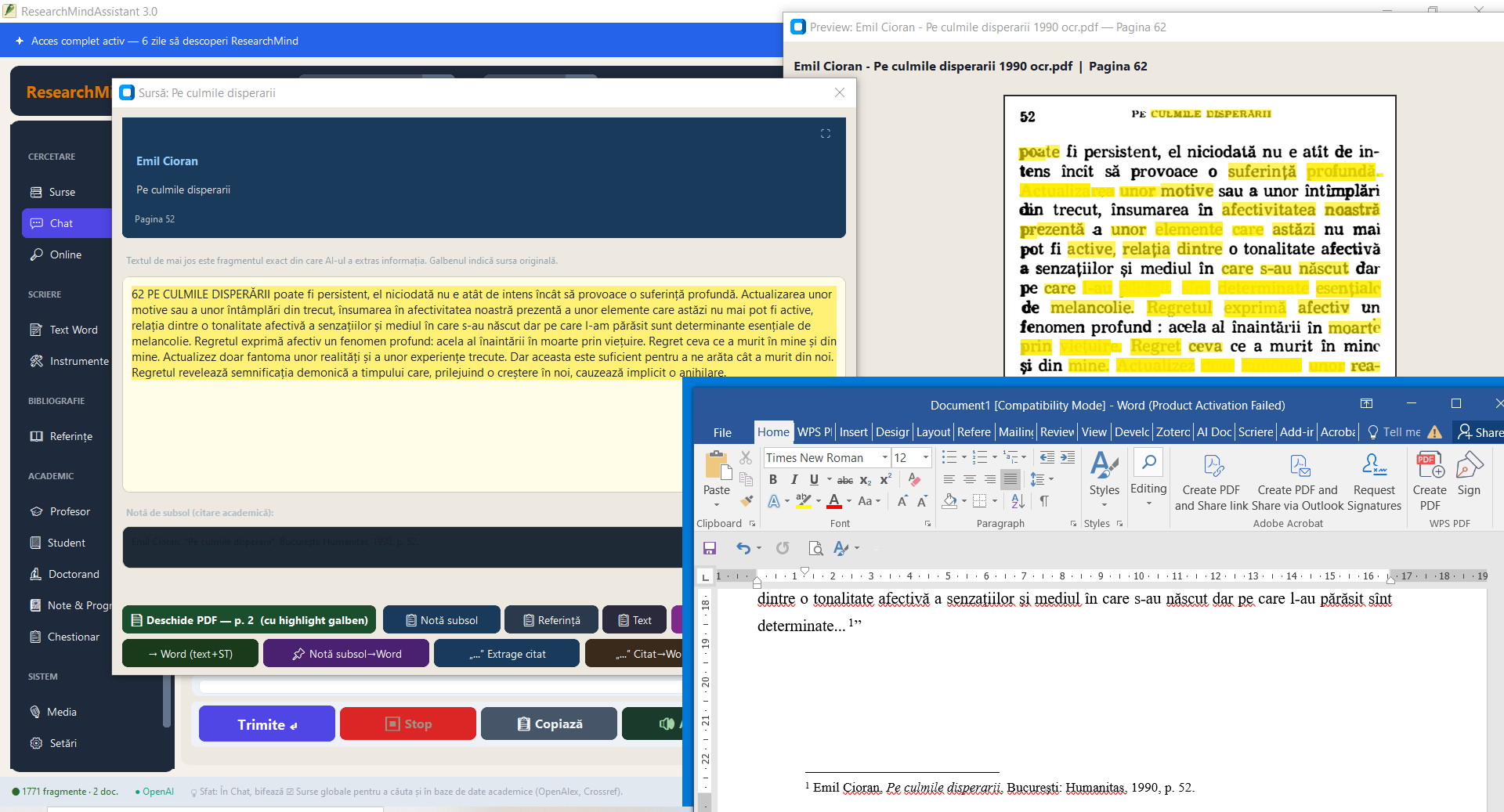The image size is (1504, 812).
Task: Increase font size with the grow font icon
Action: coord(902,501)
